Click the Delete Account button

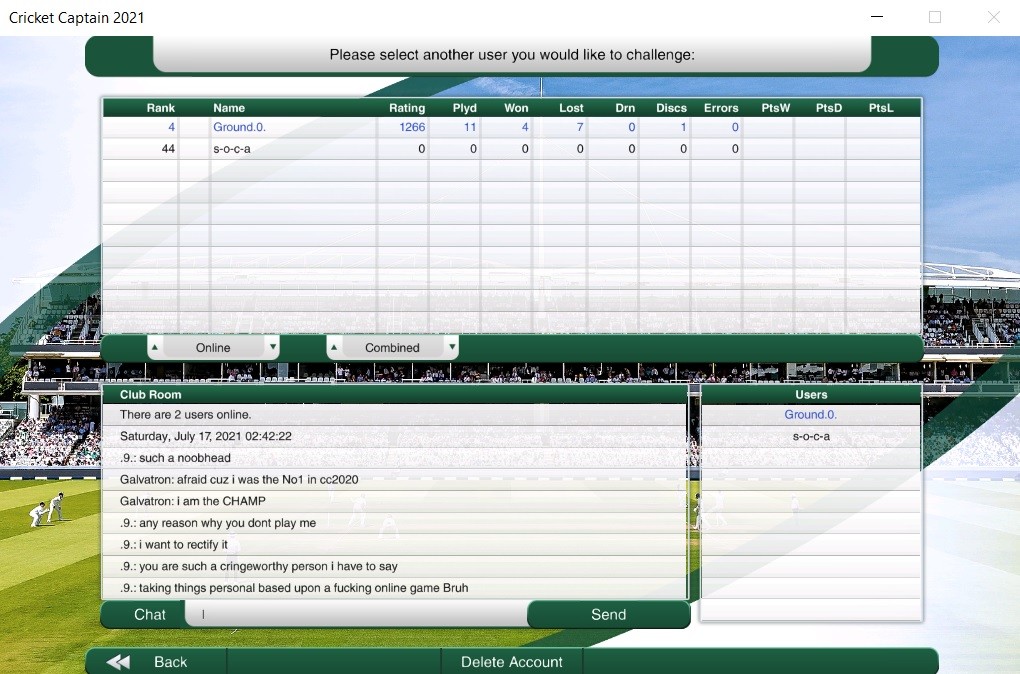[x=512, y=662]
